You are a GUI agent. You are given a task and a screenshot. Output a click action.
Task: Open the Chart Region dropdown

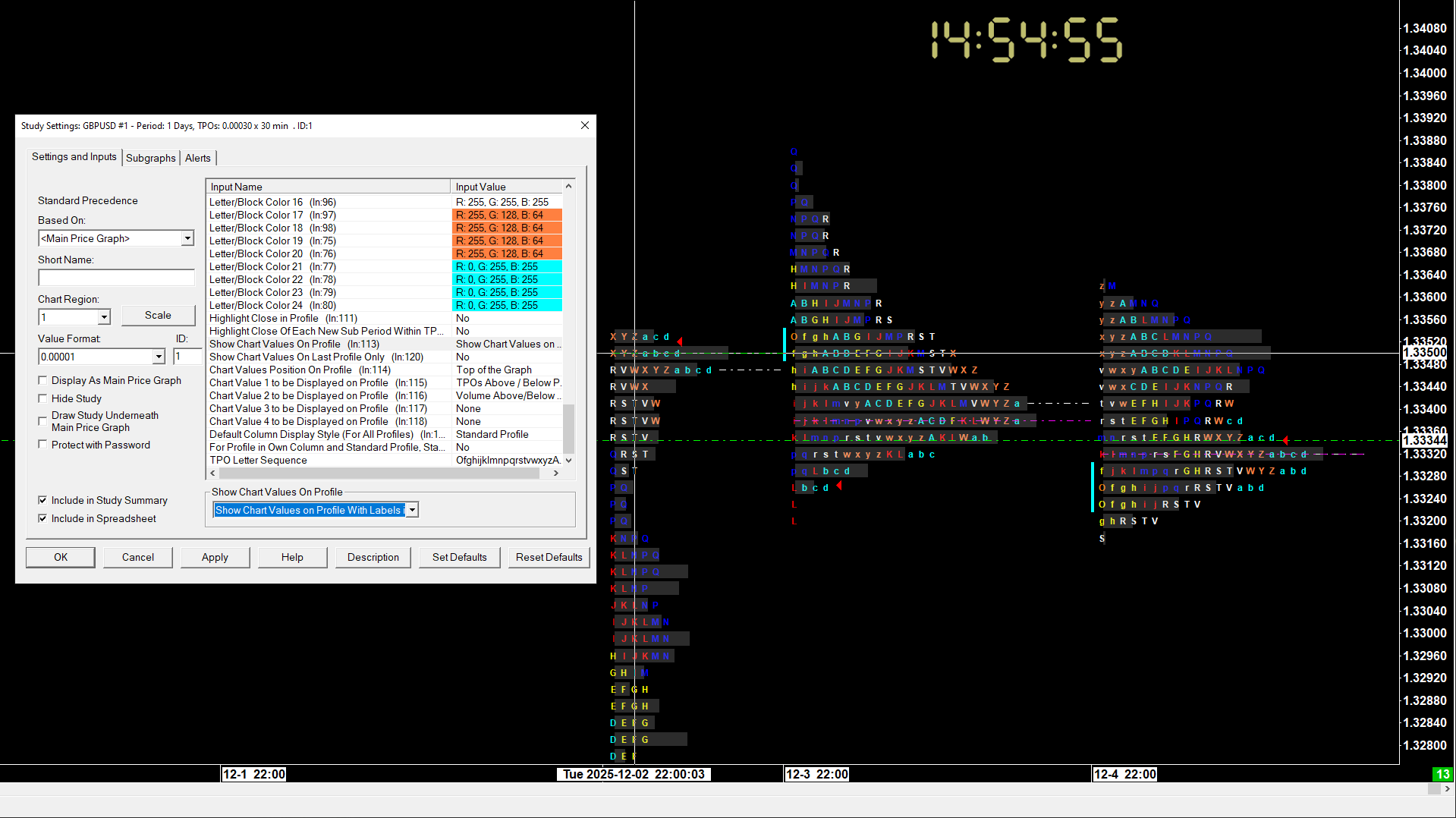(104, 317)
